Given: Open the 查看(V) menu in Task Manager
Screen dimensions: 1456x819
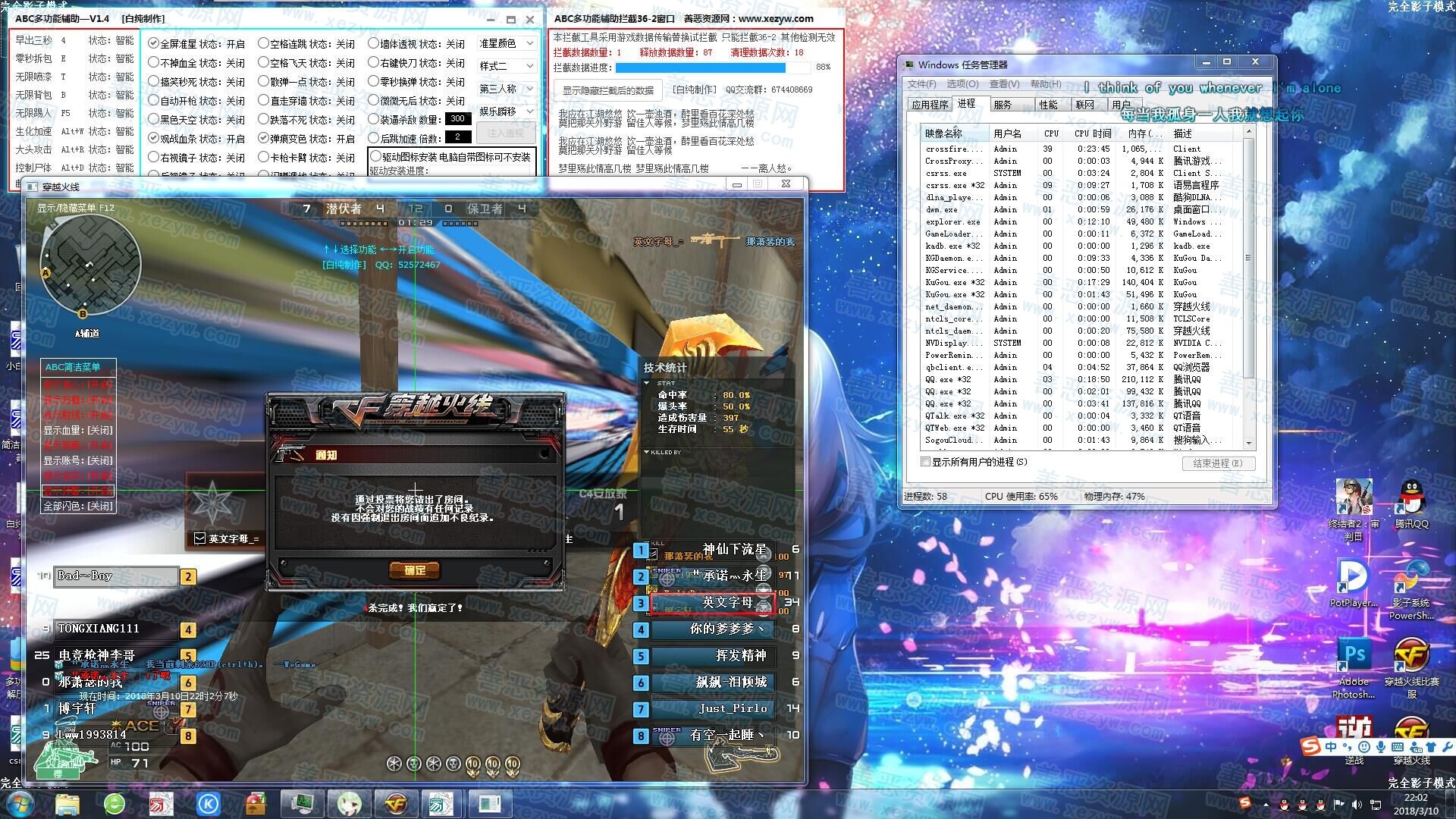Looking at the screenshot, I should (x=1003, y=84).
